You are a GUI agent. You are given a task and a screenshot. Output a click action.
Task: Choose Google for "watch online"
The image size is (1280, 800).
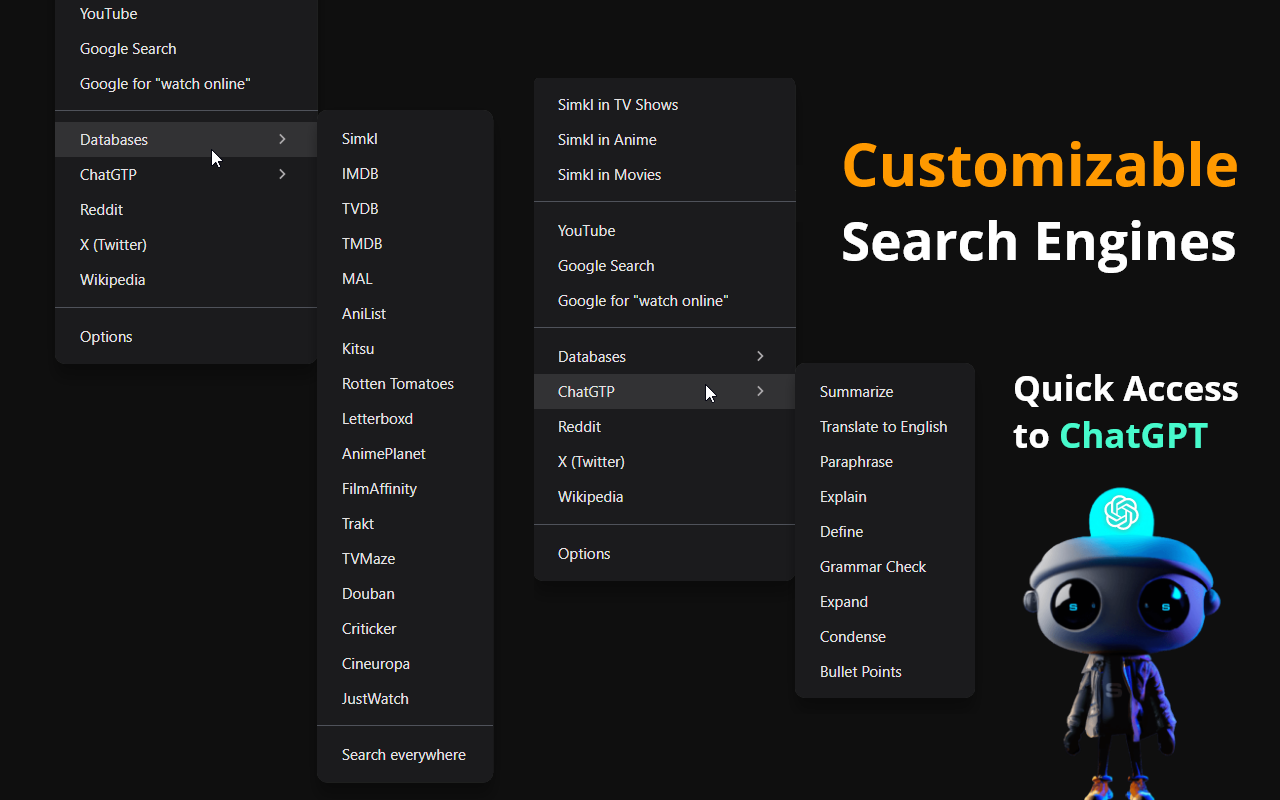pos(643,300)
